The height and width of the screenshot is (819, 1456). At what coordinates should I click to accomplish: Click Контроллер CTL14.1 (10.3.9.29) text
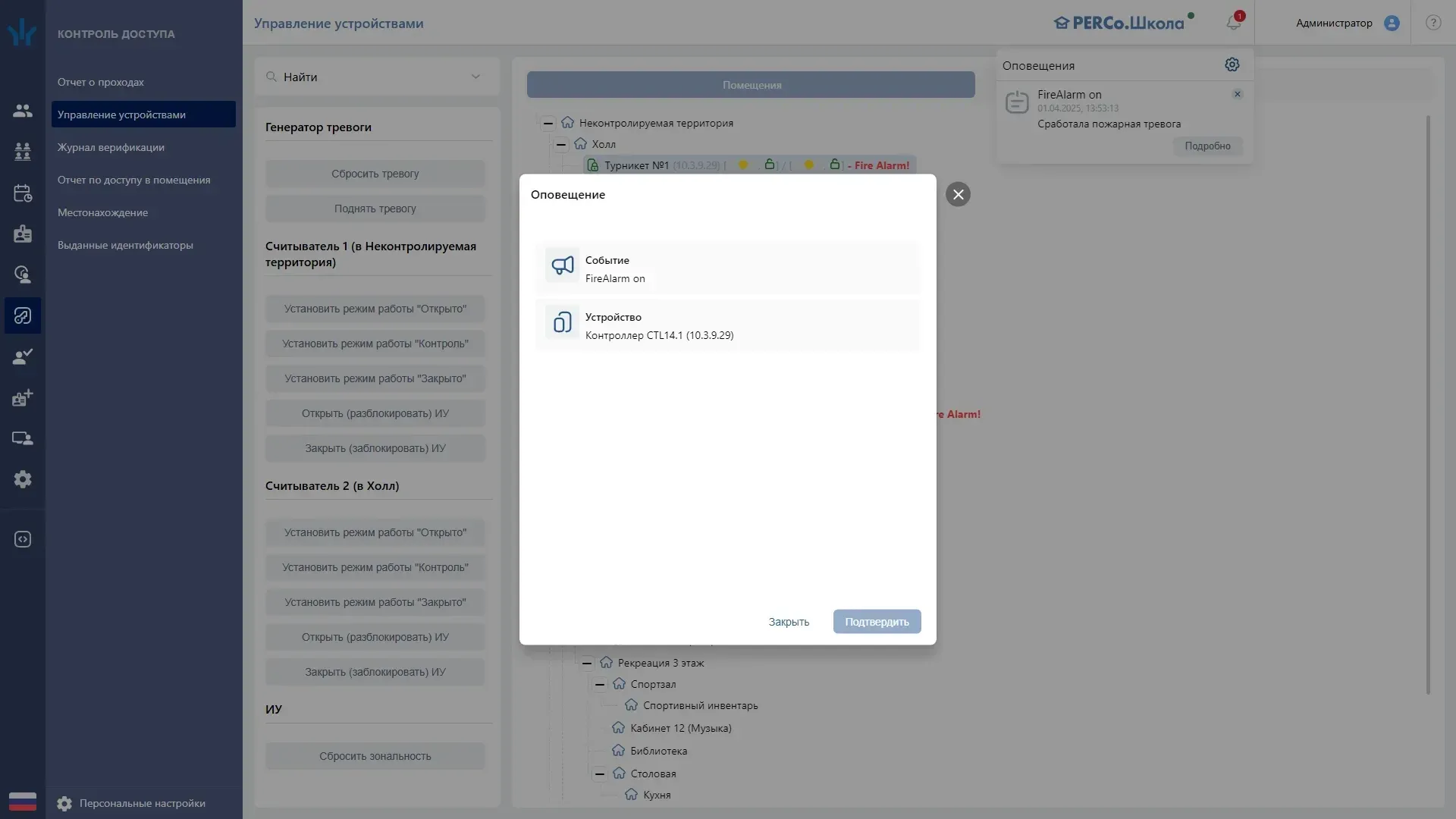[x=659, y=335]
